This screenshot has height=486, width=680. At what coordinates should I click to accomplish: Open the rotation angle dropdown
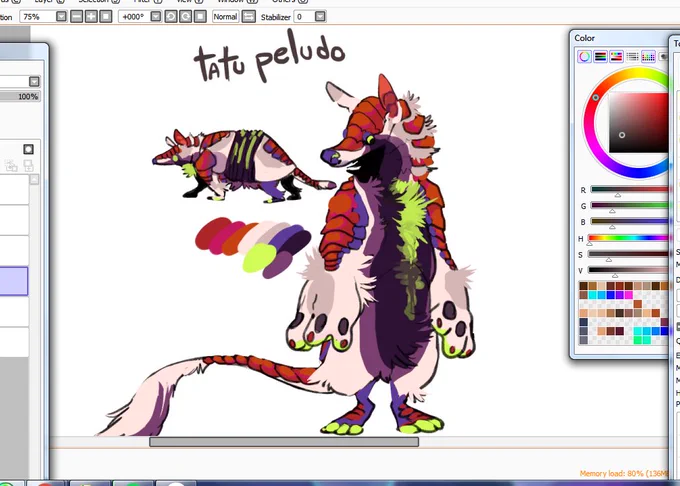click(x=156, y=17)
